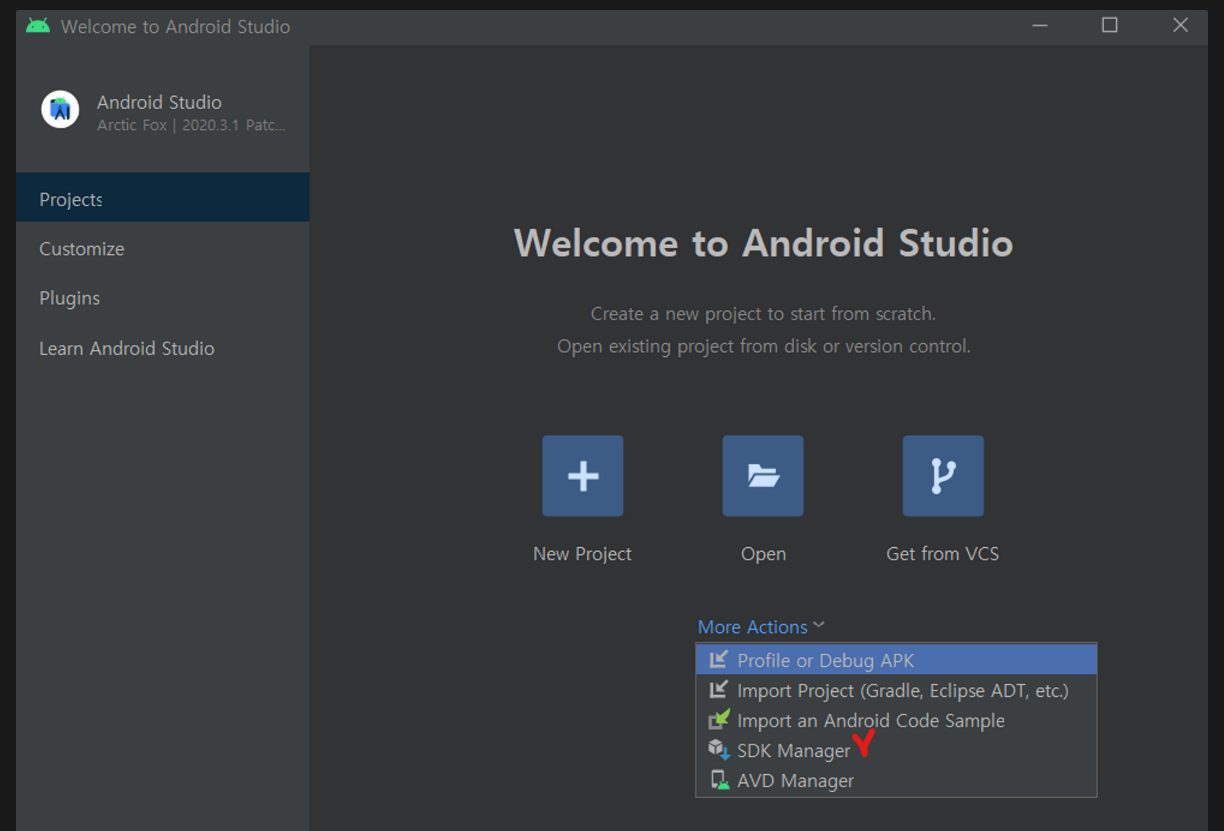Close the Welcome to Android Studio window
The width and height of the screenshot is (1224, 831).
pos(1180,25)
